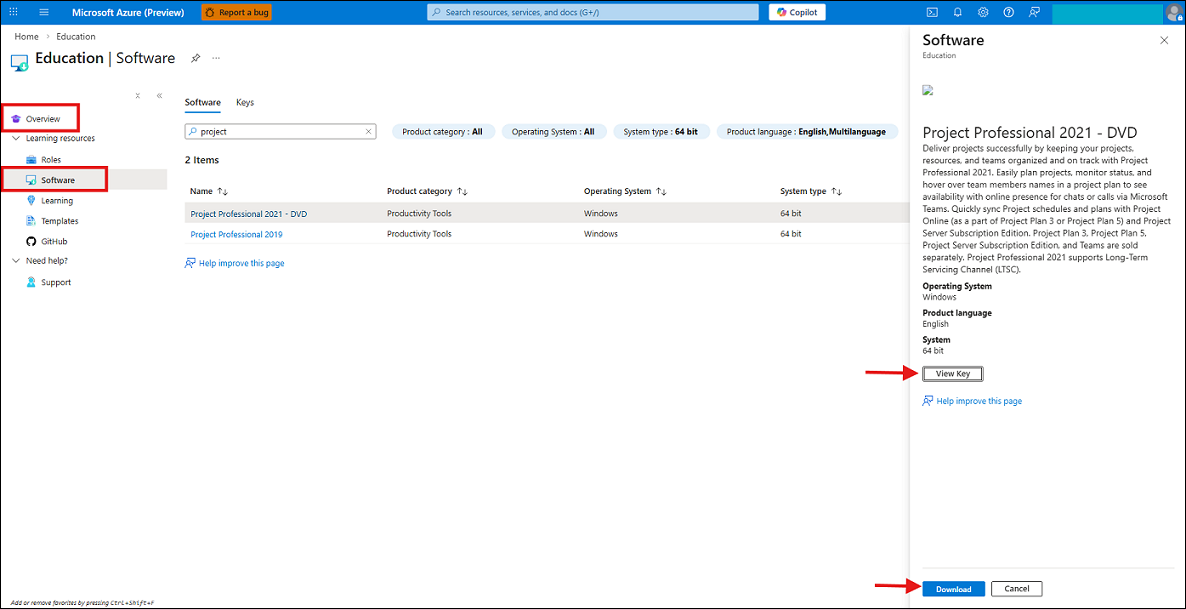The height and width of the screenshot is (610, 1186).
Task: Click the sidebar X clear icon
Action: (138, 96)
